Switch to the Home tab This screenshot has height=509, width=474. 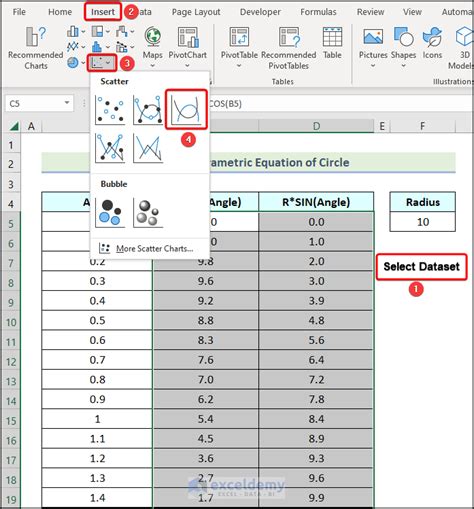(x=60, y=12)
